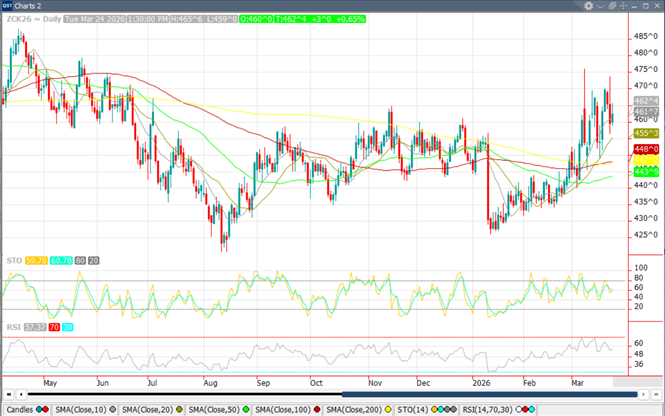665x416 pixels.
Task: Click the red 70 RSI level badge
Action: [x=53, y=326]
